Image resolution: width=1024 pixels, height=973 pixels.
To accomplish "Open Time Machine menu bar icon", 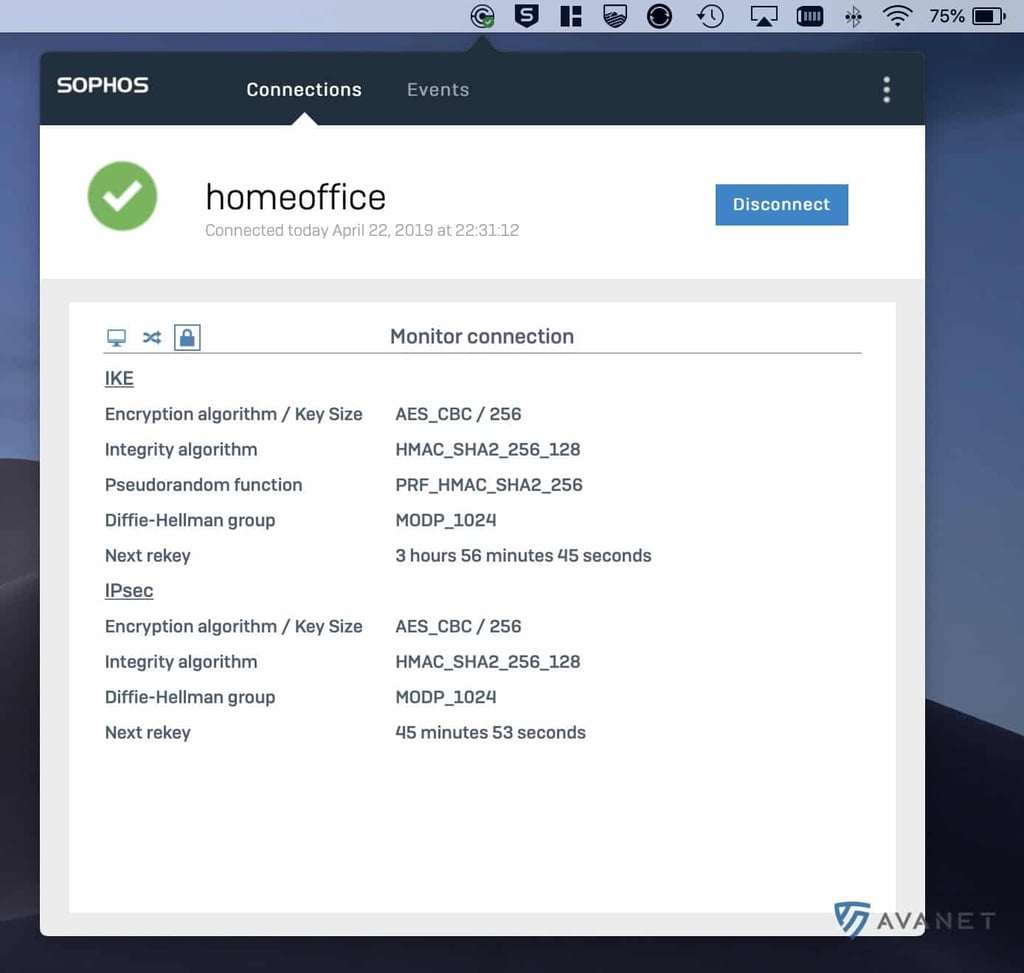I will (x=711, y=16).
